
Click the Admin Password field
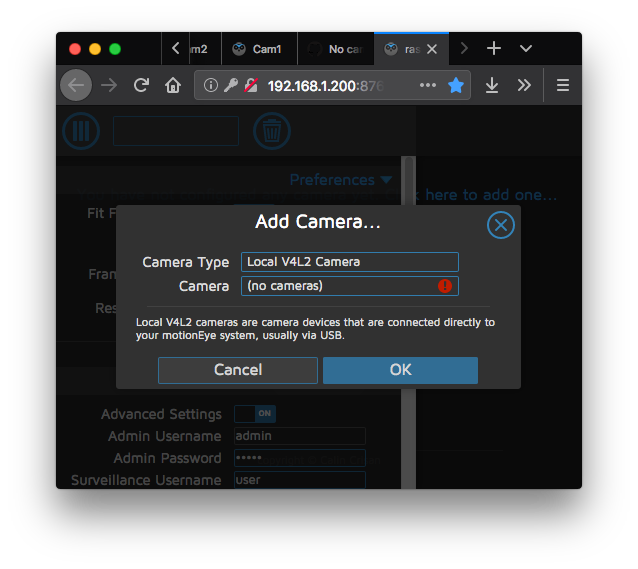point(299,458)
